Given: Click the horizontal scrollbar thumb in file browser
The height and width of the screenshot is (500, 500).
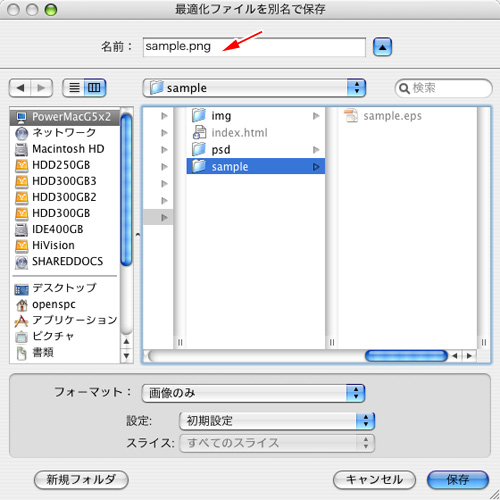Looking at the screenshot, I should [406, 356].
